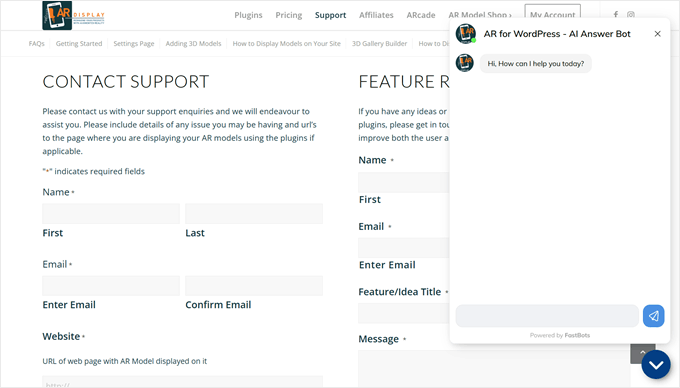Go to the Affiliates page
This screenshot has width=680, height=388.
pyautogui.click(x=376, y=15)
